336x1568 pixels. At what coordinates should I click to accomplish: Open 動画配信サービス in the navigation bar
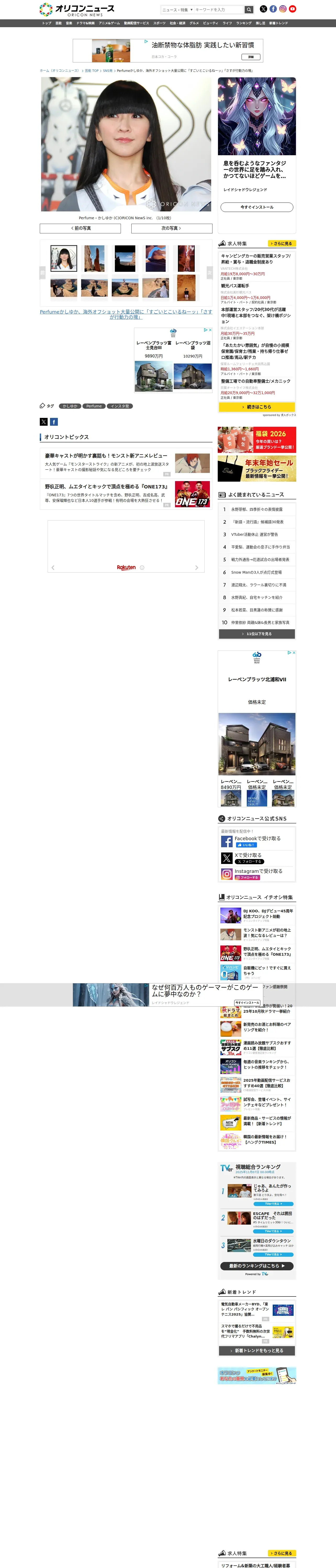pos(137,23)
